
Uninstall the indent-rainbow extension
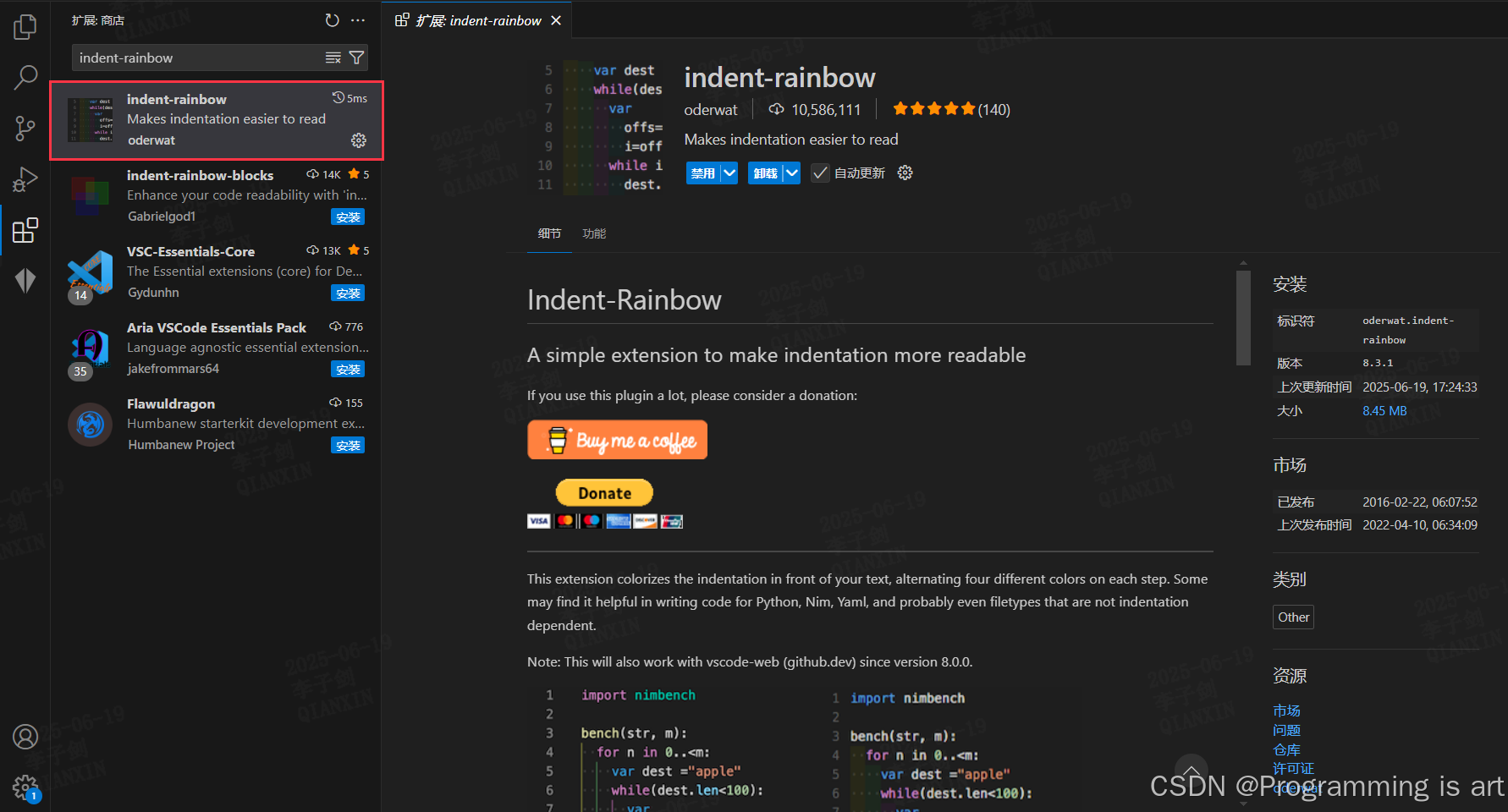[x=766, y=173]
